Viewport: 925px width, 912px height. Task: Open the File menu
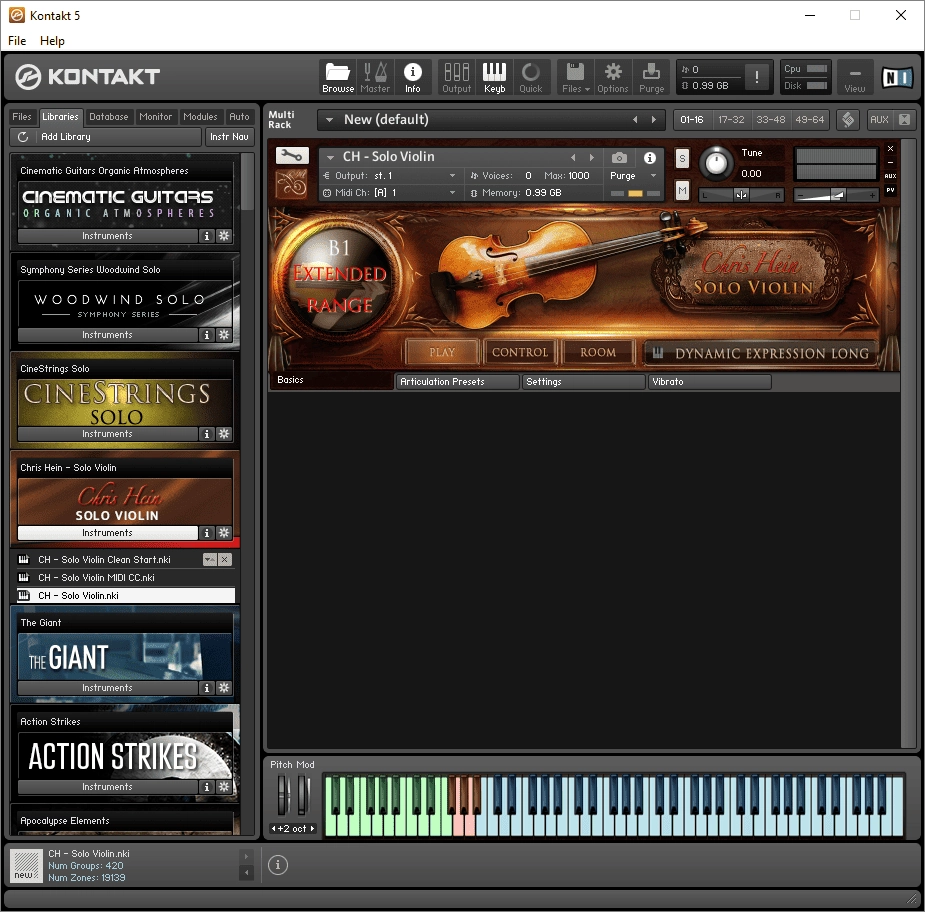[17, 41]
